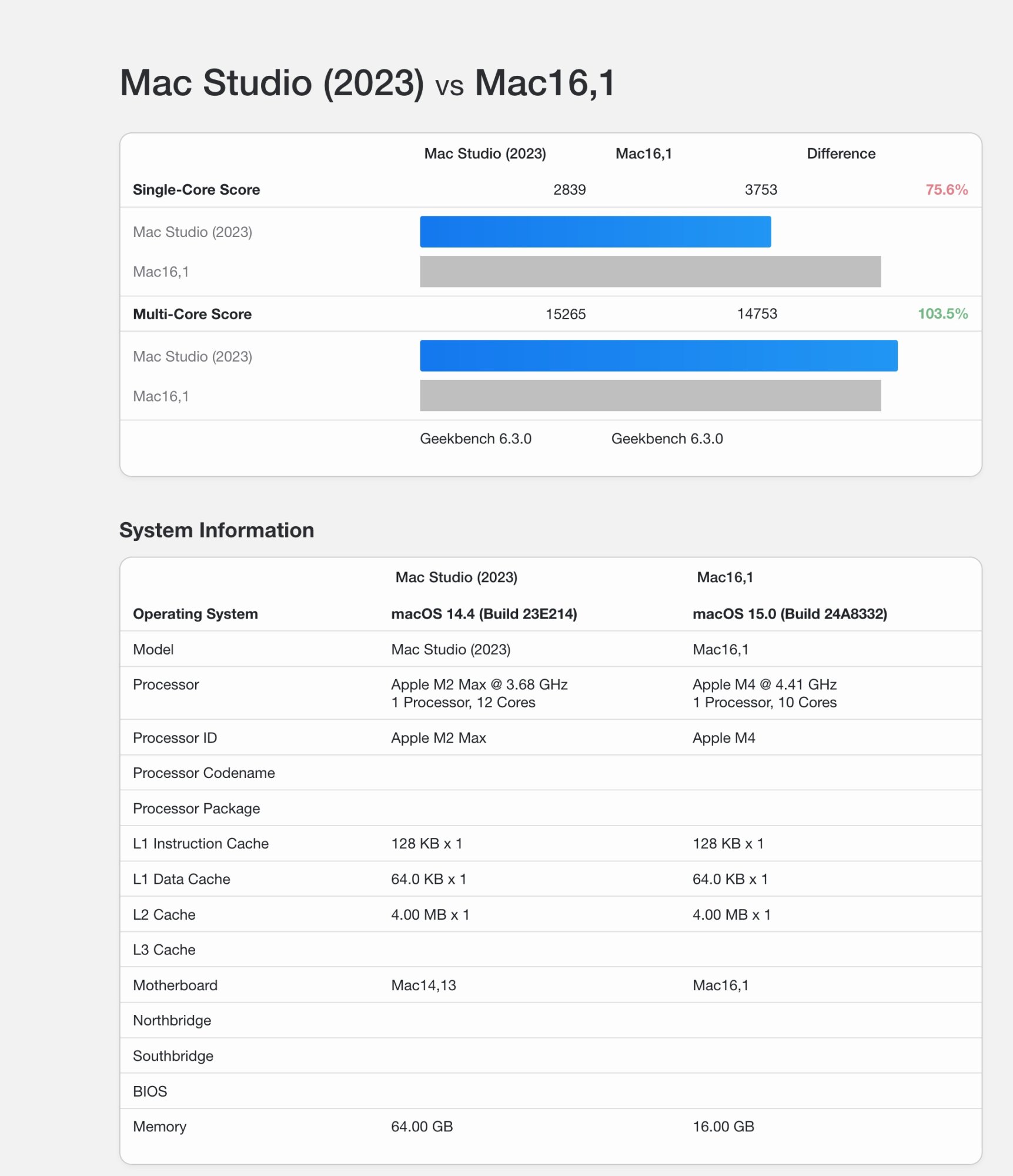Select the blue Multi-Core score bar

[x=658, y=356]
